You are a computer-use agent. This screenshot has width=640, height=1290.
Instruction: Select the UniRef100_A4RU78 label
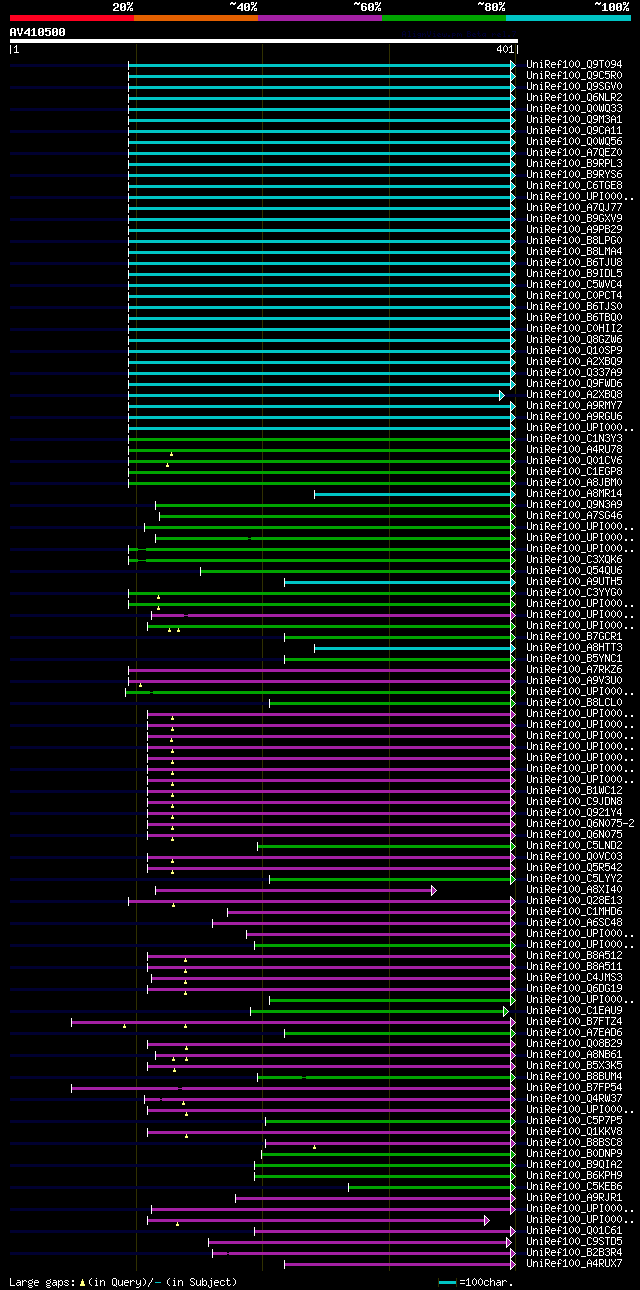tap(574, 450)
